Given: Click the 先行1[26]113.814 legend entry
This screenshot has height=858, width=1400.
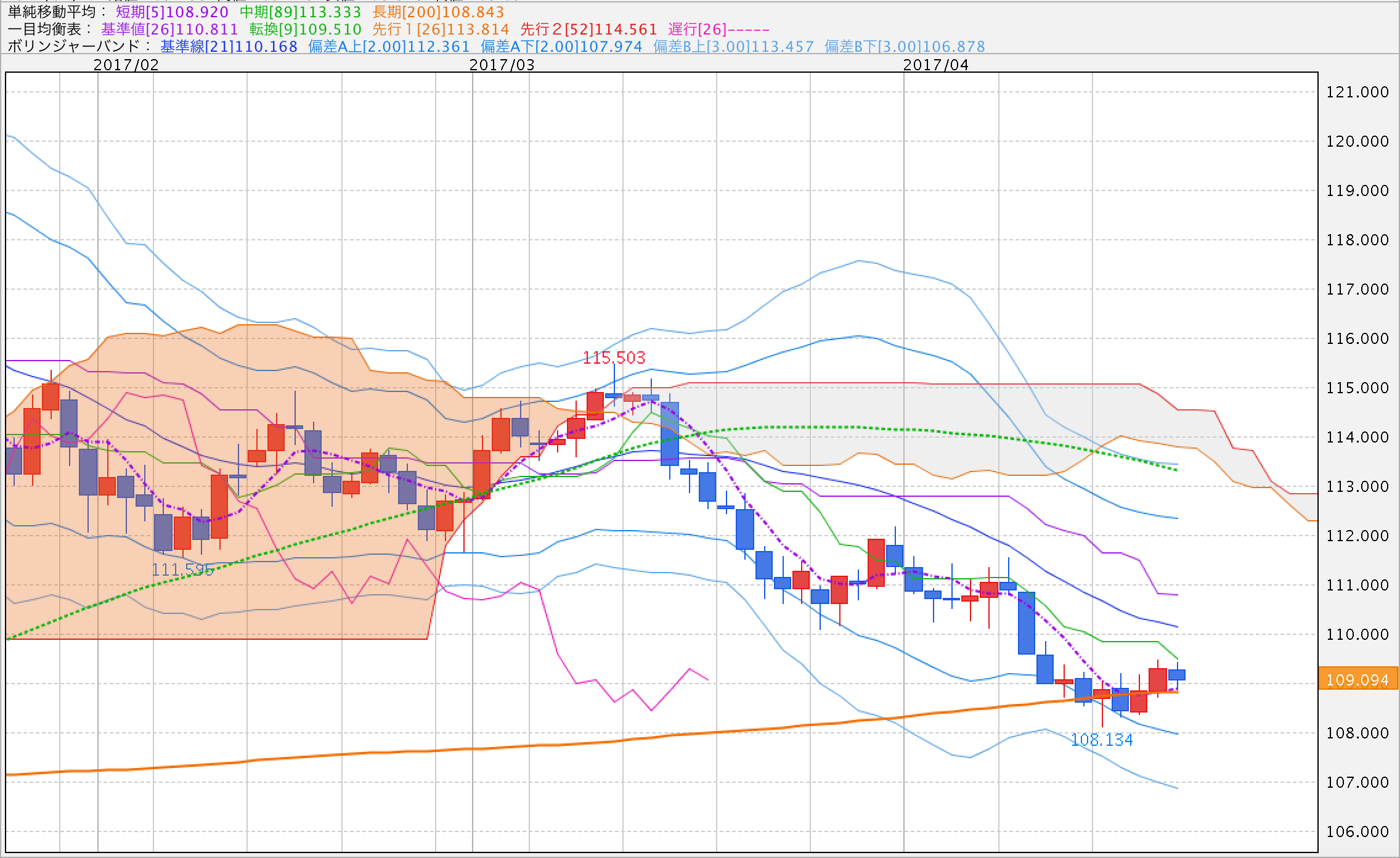Looking at the screenshot, I should tap(441, 30).
